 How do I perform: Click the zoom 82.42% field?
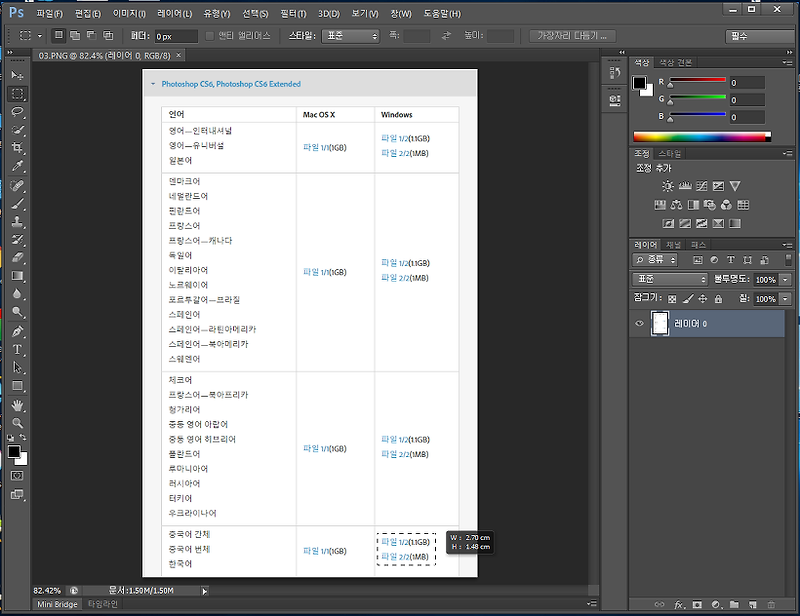tap(47, 591)
